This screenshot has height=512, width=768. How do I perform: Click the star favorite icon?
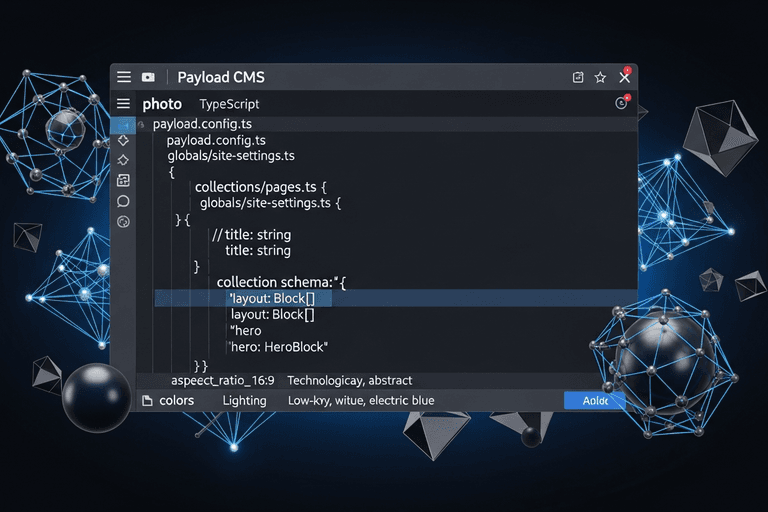pos(600,77)
